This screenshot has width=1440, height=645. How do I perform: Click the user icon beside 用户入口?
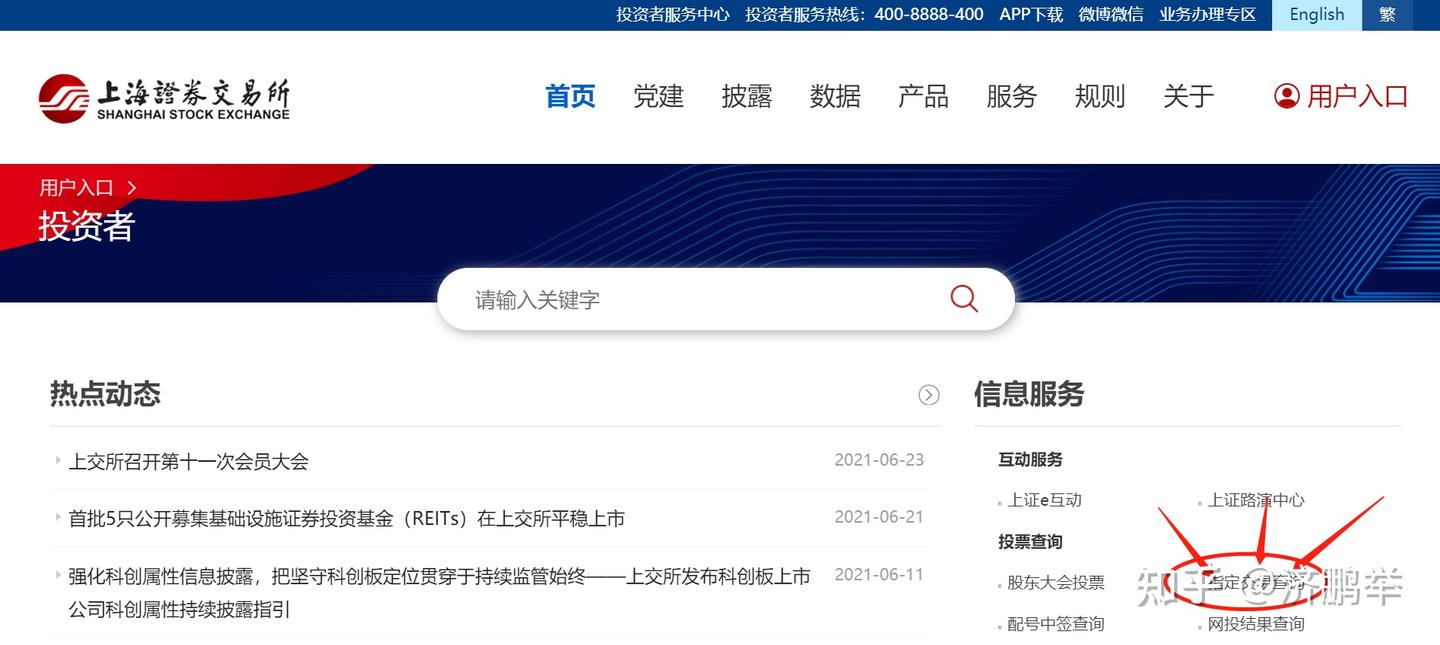pos(1286,96)
